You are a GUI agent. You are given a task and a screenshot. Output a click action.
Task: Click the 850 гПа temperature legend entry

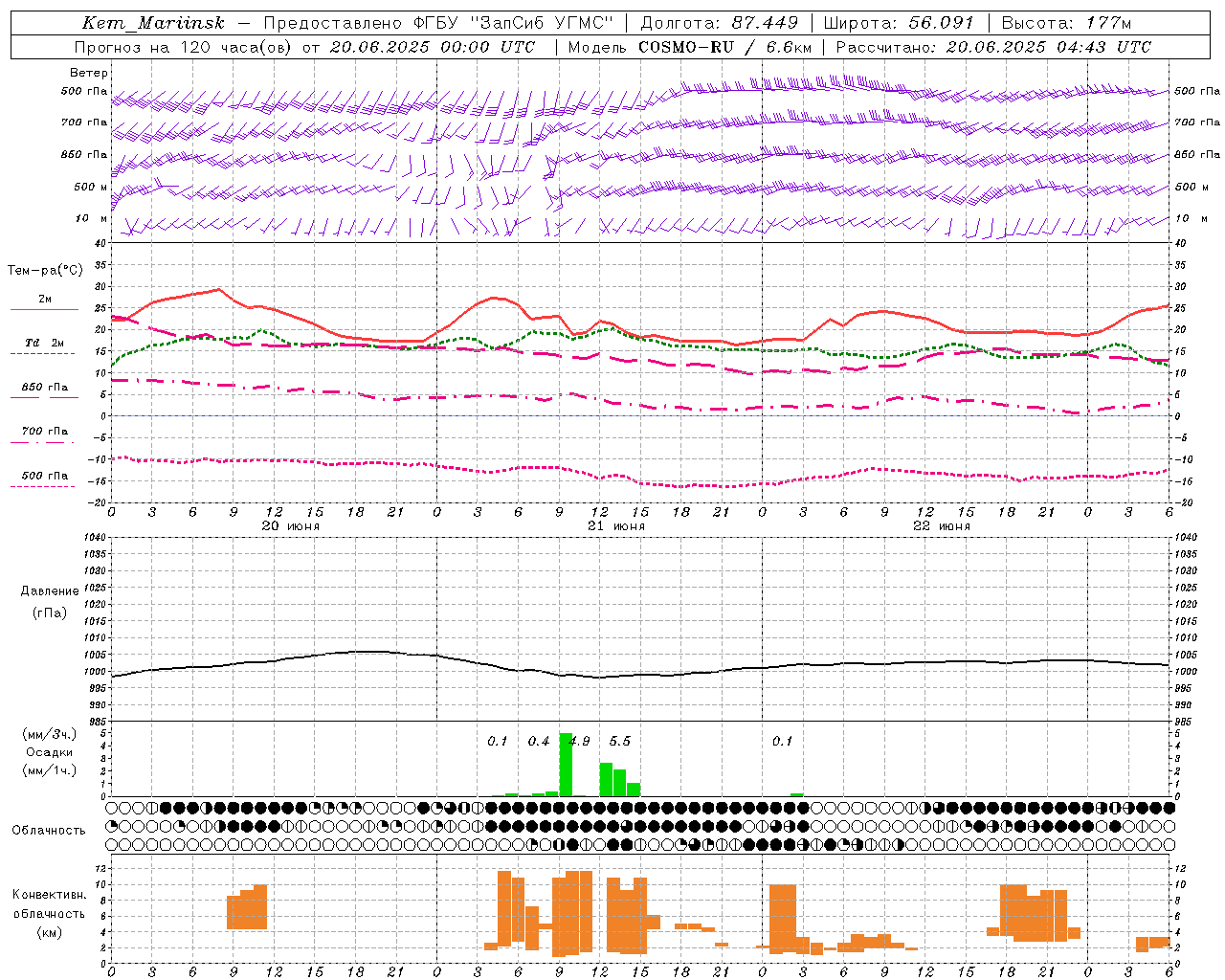tap(44, 389)
